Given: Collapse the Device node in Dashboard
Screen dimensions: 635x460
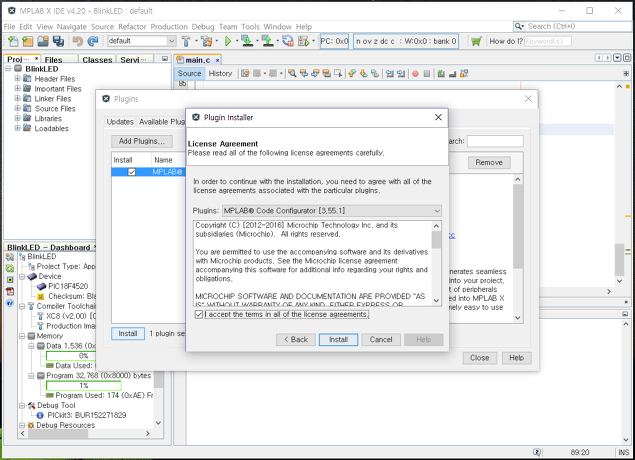Looking at the screenshot, I should click(x=22, y=277).
